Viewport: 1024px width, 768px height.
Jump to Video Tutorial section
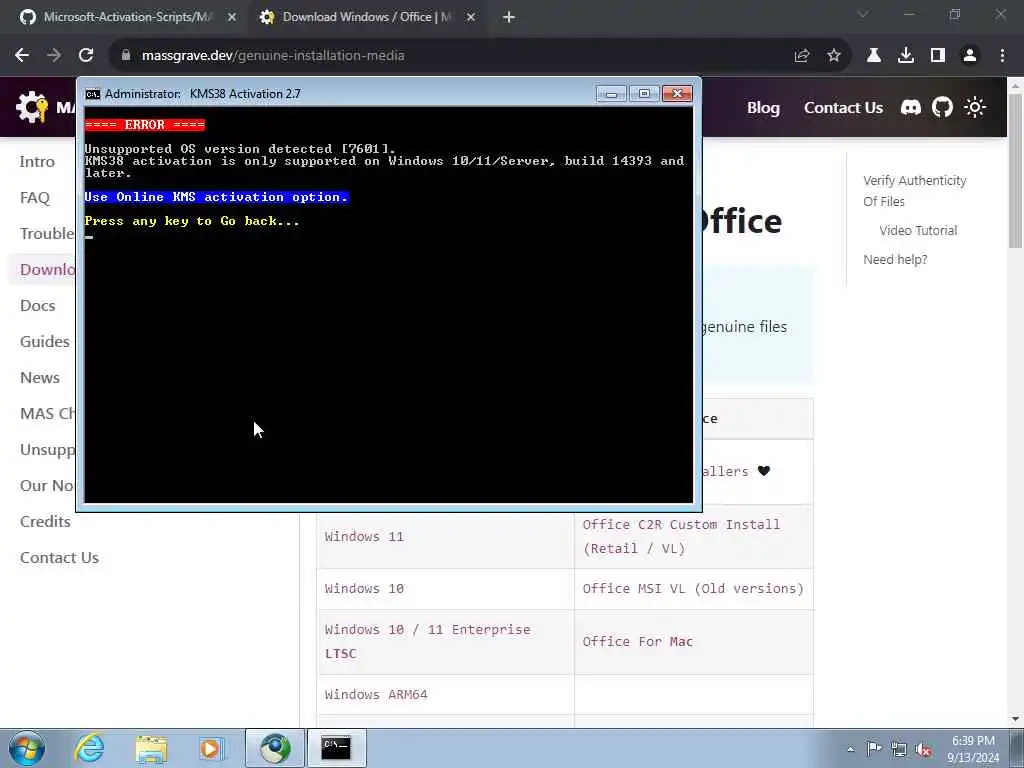(918, 231)
